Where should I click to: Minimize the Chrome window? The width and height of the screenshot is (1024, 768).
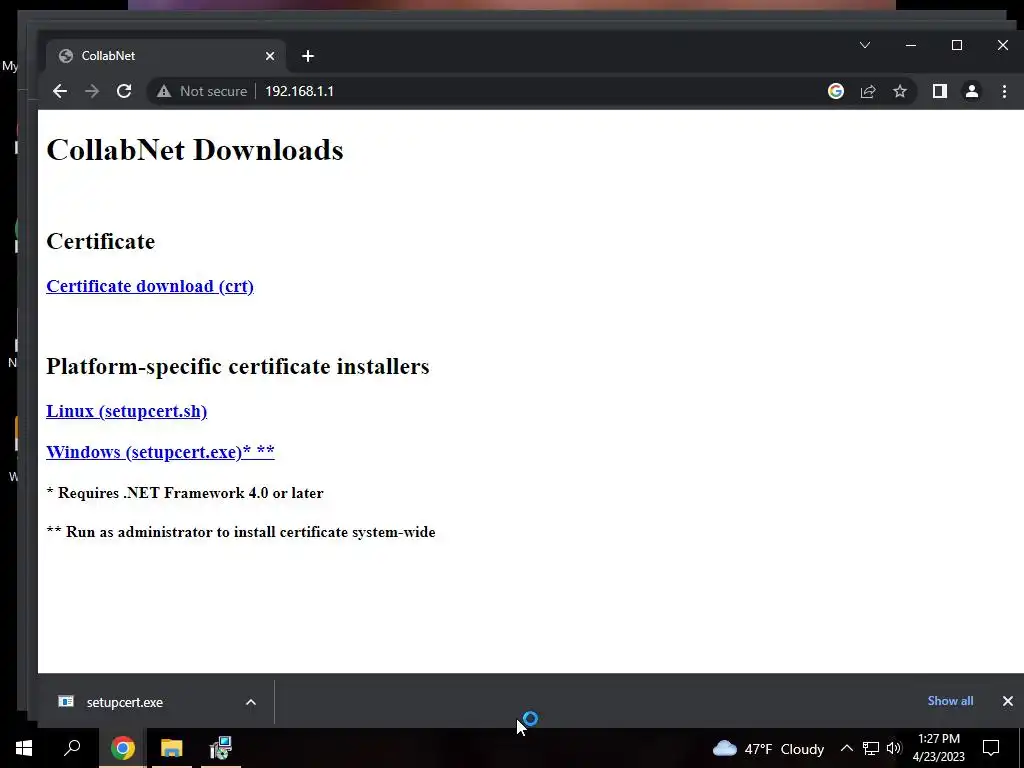click(x=910, y=45)
